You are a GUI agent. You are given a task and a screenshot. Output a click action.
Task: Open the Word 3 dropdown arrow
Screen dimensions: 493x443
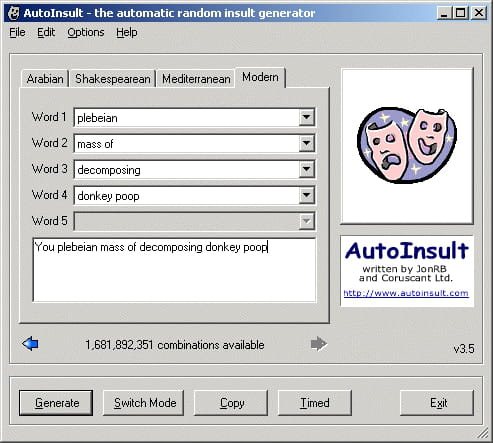[306, 169]
